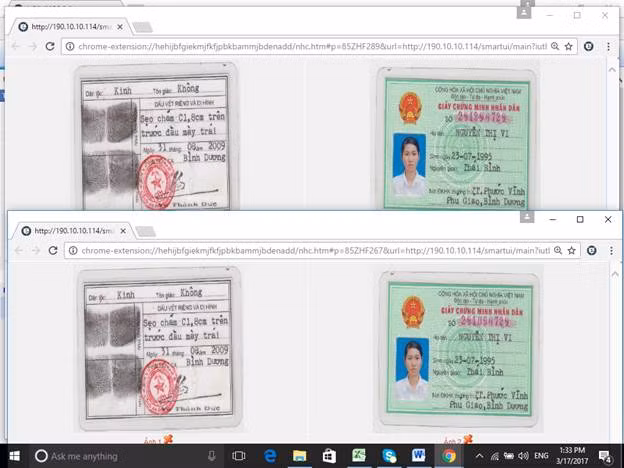Image resolution: width=624 pixels, height=468 pixels.
Task: Open the Windows Start menu
Action: pos(14,456)
